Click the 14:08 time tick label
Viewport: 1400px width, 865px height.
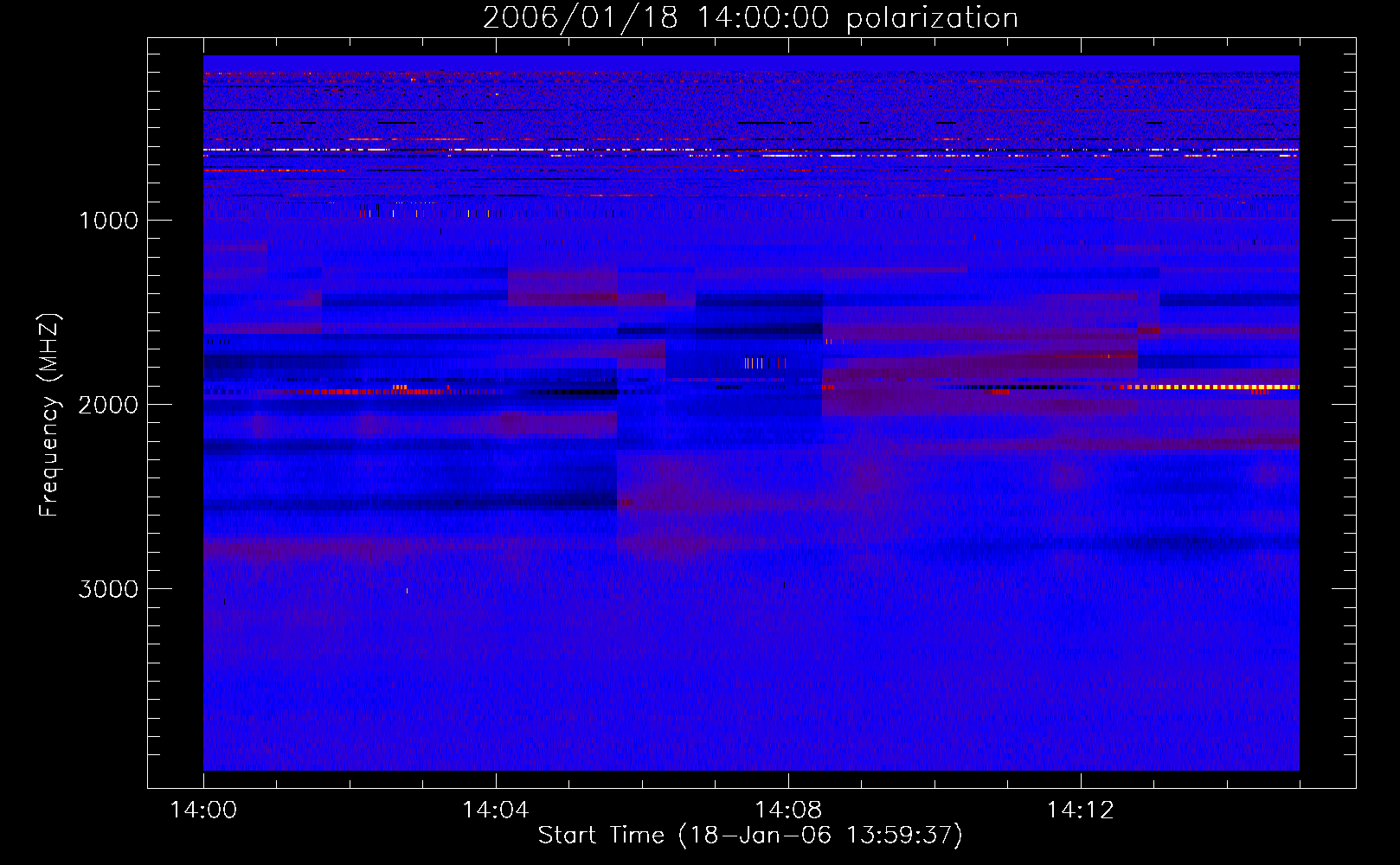[x=788, y=811]
